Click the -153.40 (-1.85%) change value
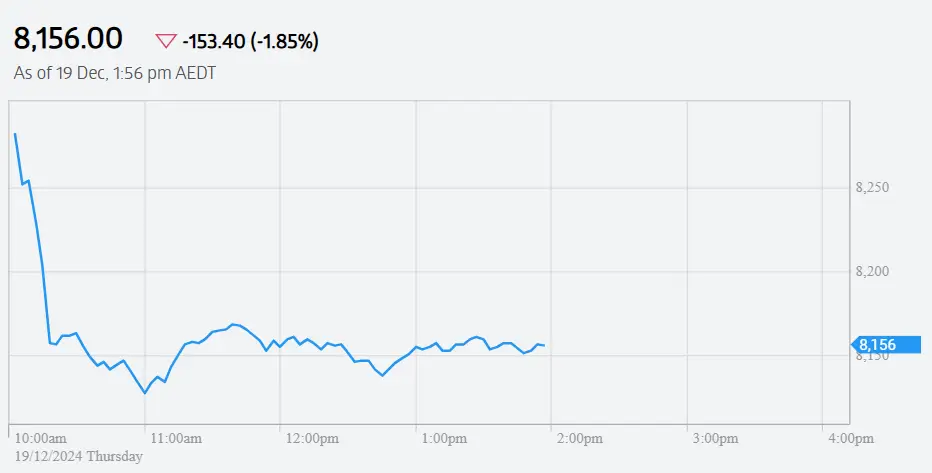The height and width of the screenshot is (473, 932). pos(250,41)
